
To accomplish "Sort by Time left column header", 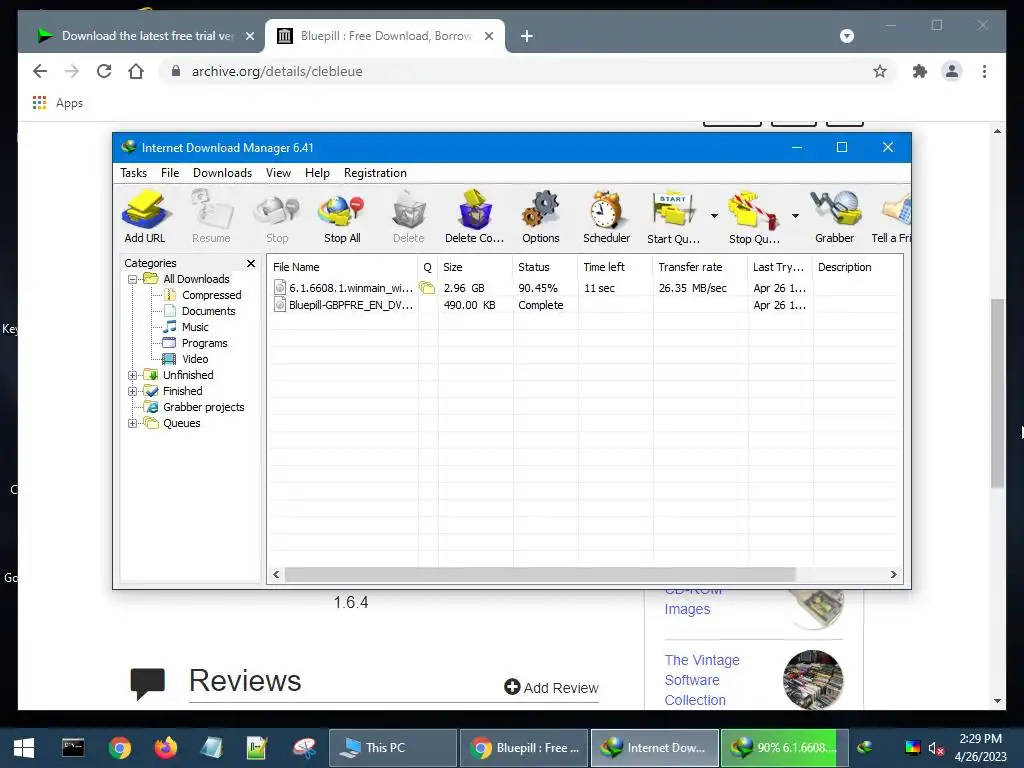I will 615,267.
